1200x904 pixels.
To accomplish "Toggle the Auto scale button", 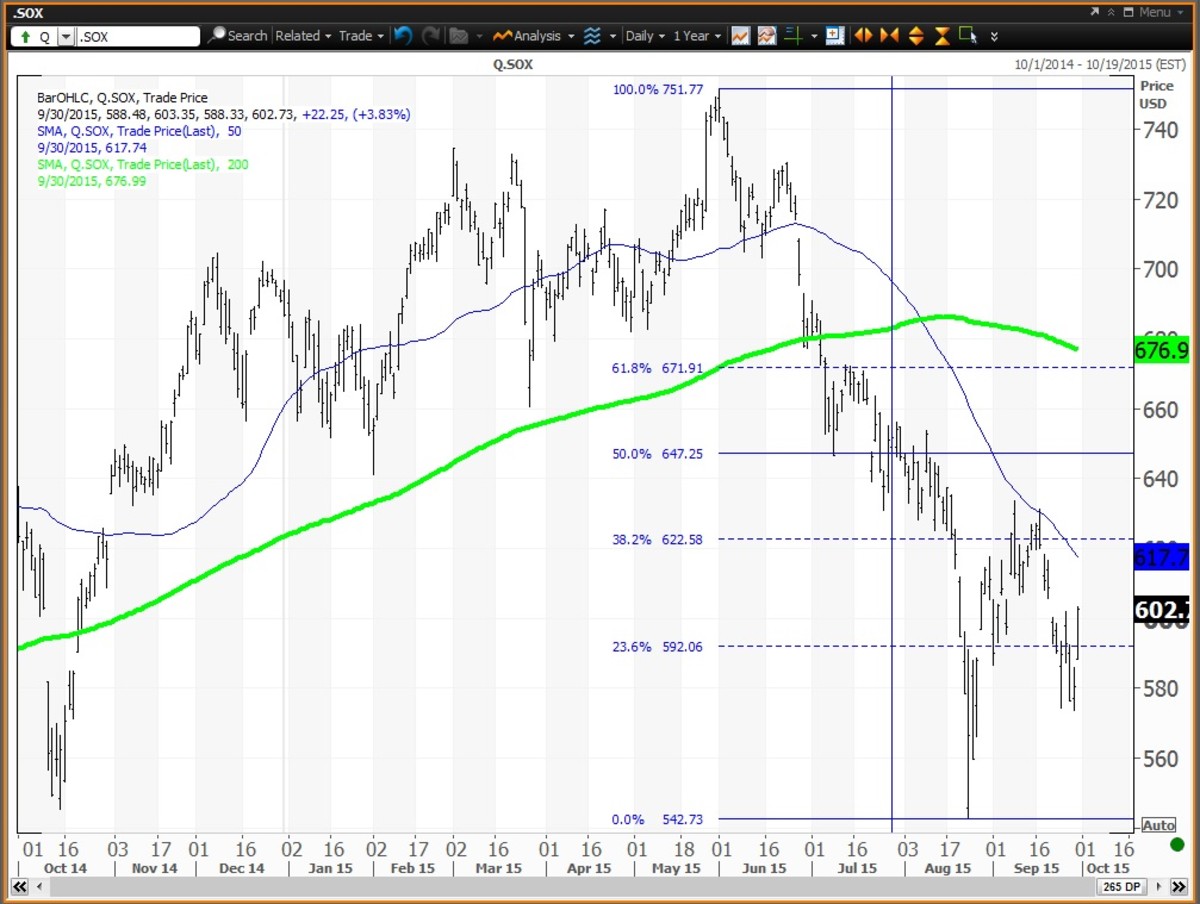I will click(1157, 825).
